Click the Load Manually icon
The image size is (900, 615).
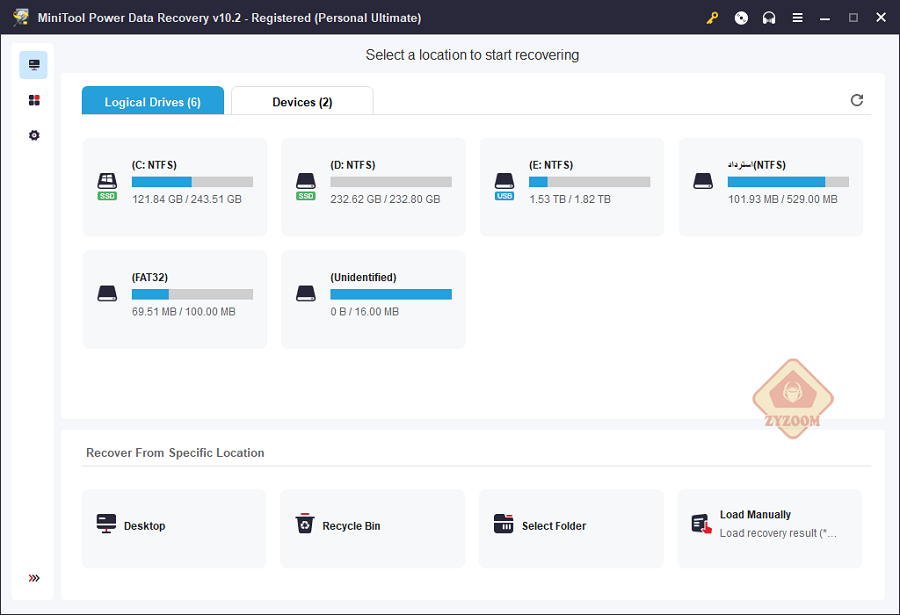click(701, 524)
